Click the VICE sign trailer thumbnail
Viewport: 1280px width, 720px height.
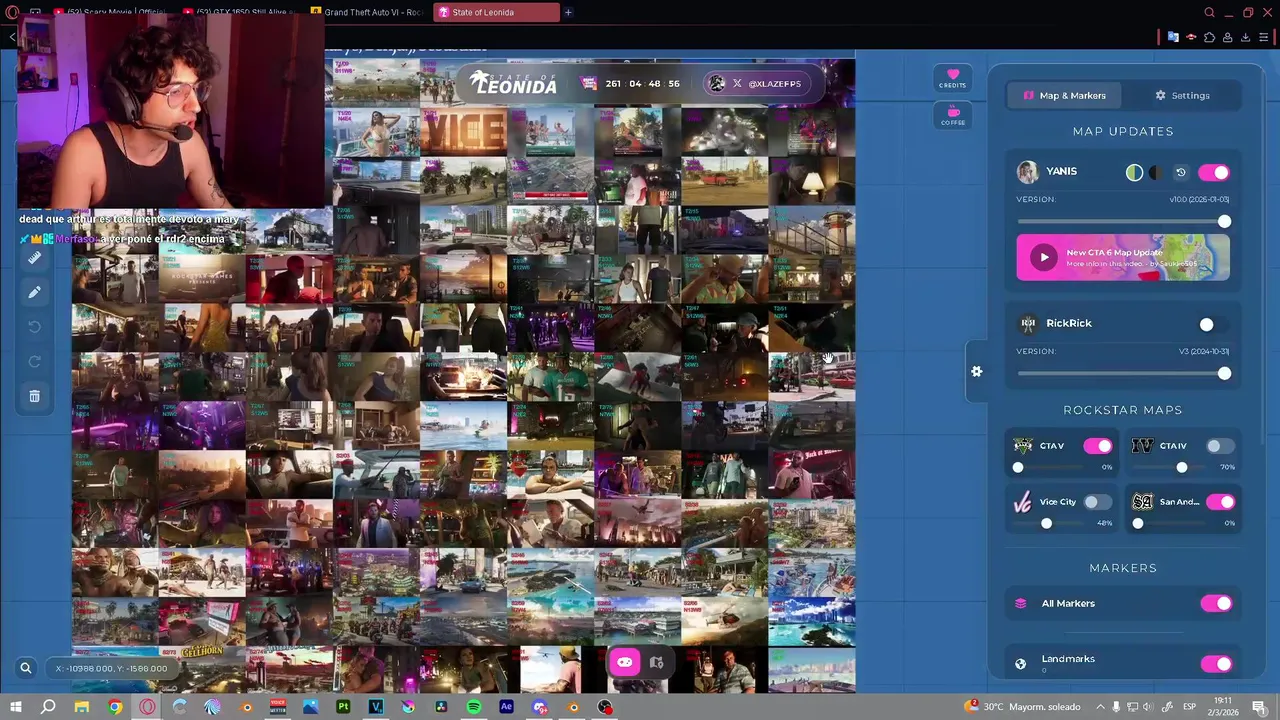point(463,131)
